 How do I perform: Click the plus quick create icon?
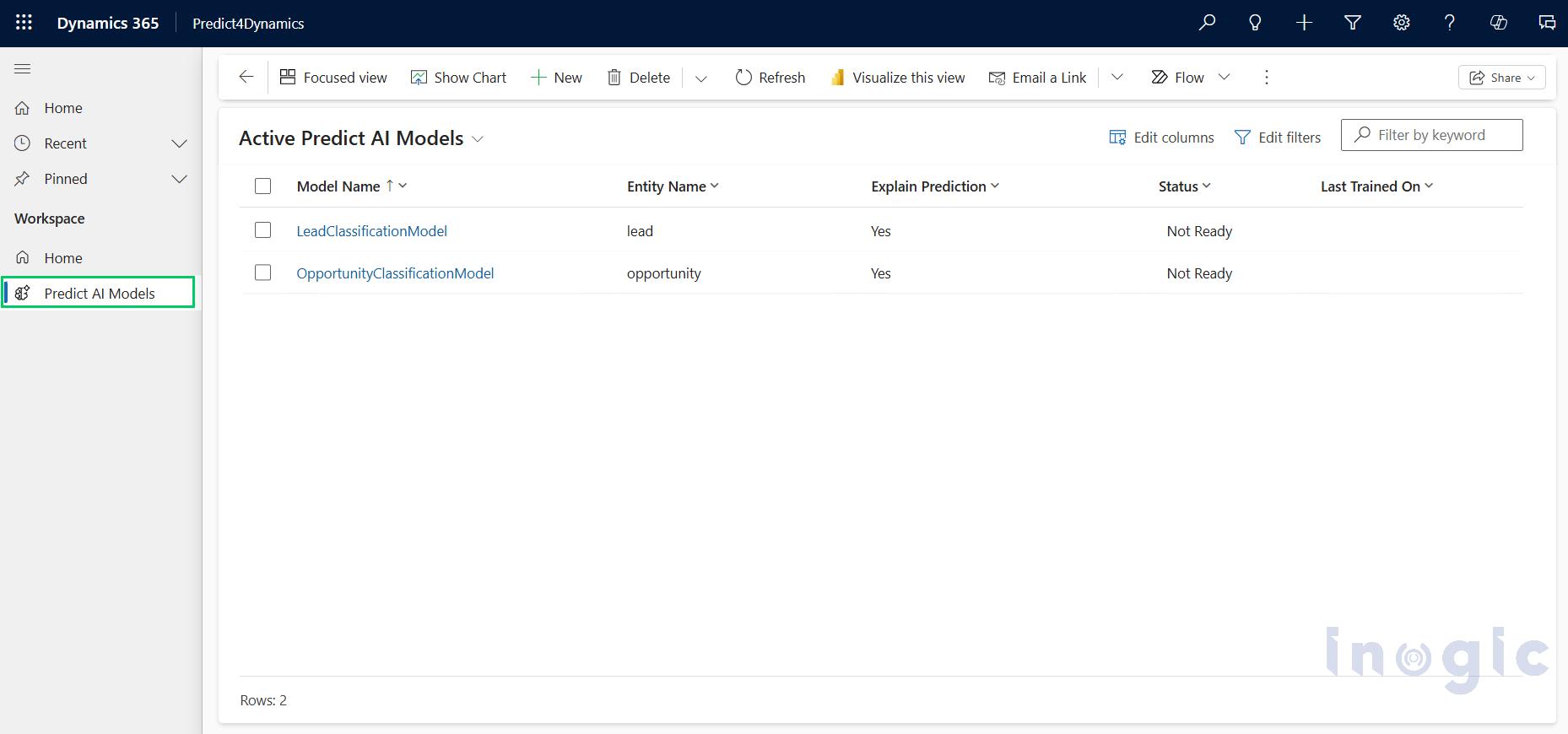click(1304, 23)
